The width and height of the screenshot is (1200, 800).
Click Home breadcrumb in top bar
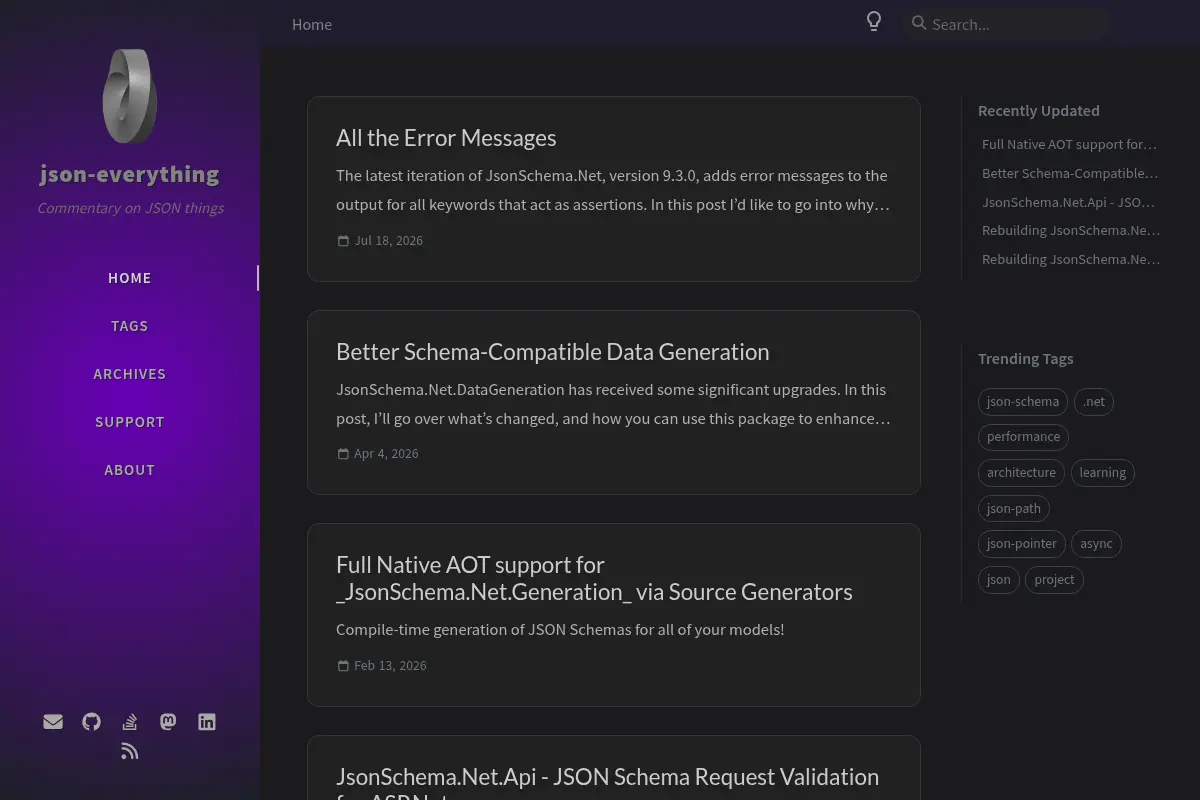click(312, 24)
